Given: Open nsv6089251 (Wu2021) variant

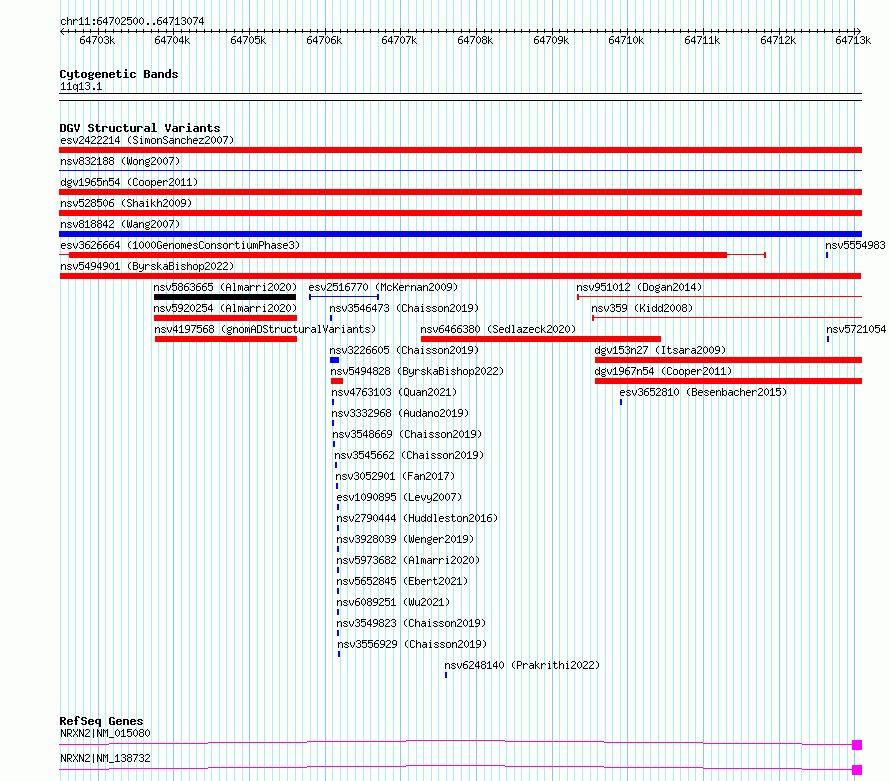Looking at the screenshot, I should pos(393,602).
